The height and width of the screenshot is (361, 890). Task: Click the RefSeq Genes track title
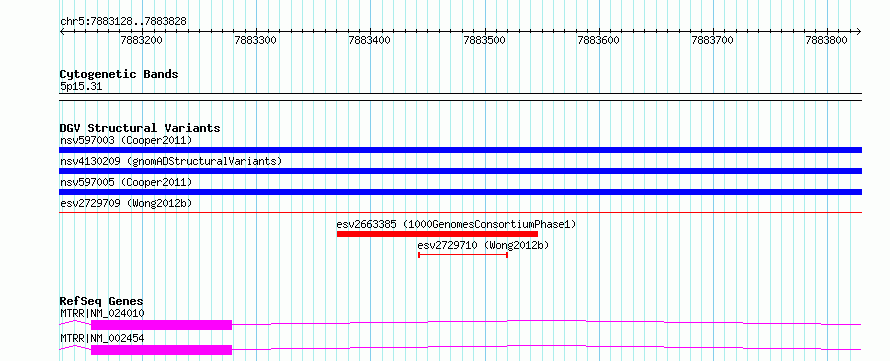101,301
